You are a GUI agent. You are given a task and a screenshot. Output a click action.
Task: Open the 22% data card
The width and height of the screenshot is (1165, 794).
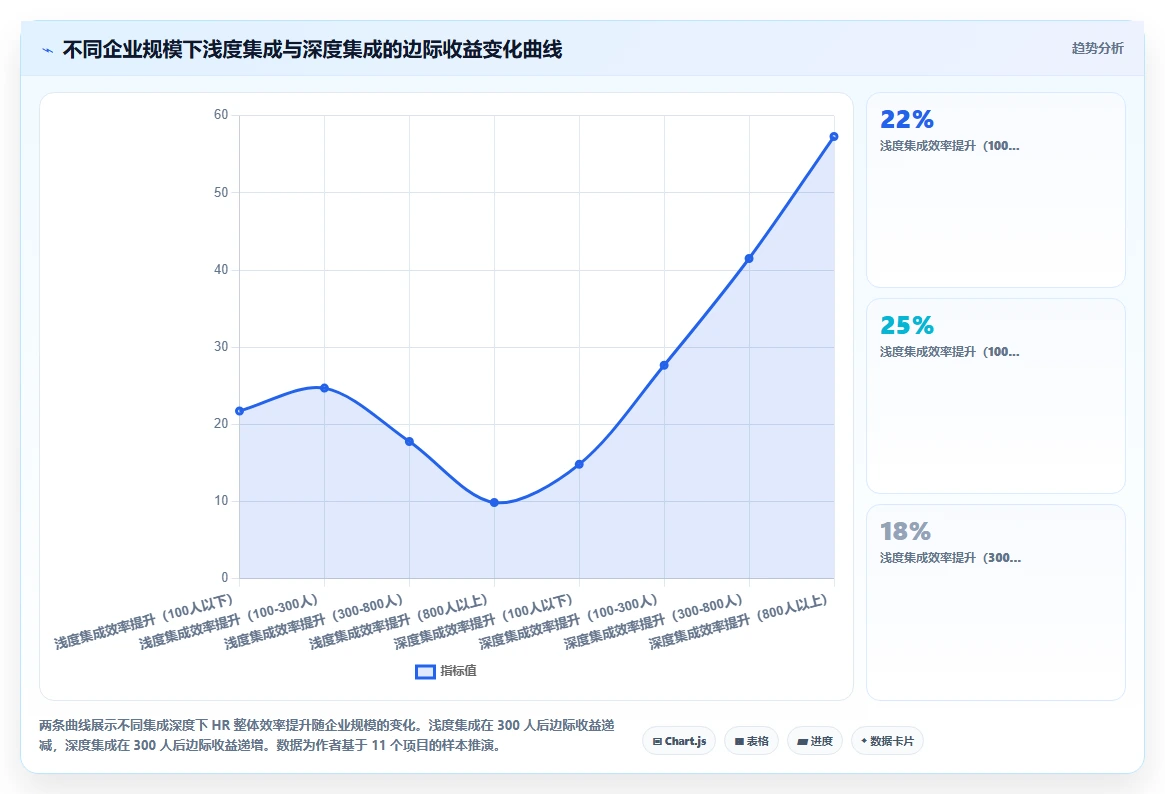(x=996, y=190)
